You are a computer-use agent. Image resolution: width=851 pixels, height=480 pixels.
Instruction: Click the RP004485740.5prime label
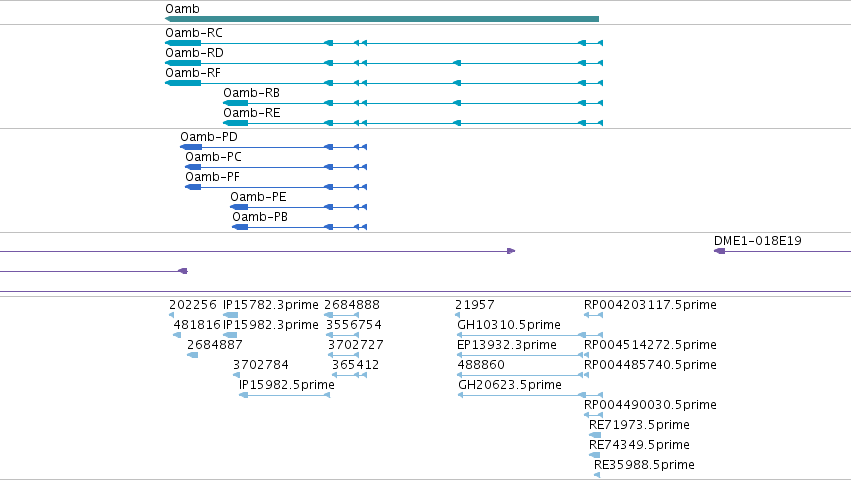[x=650, y=365]
